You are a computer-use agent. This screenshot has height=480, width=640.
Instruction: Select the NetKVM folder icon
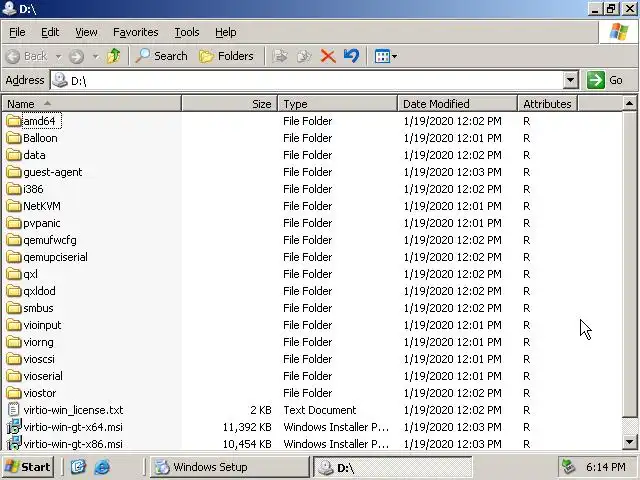13,206
